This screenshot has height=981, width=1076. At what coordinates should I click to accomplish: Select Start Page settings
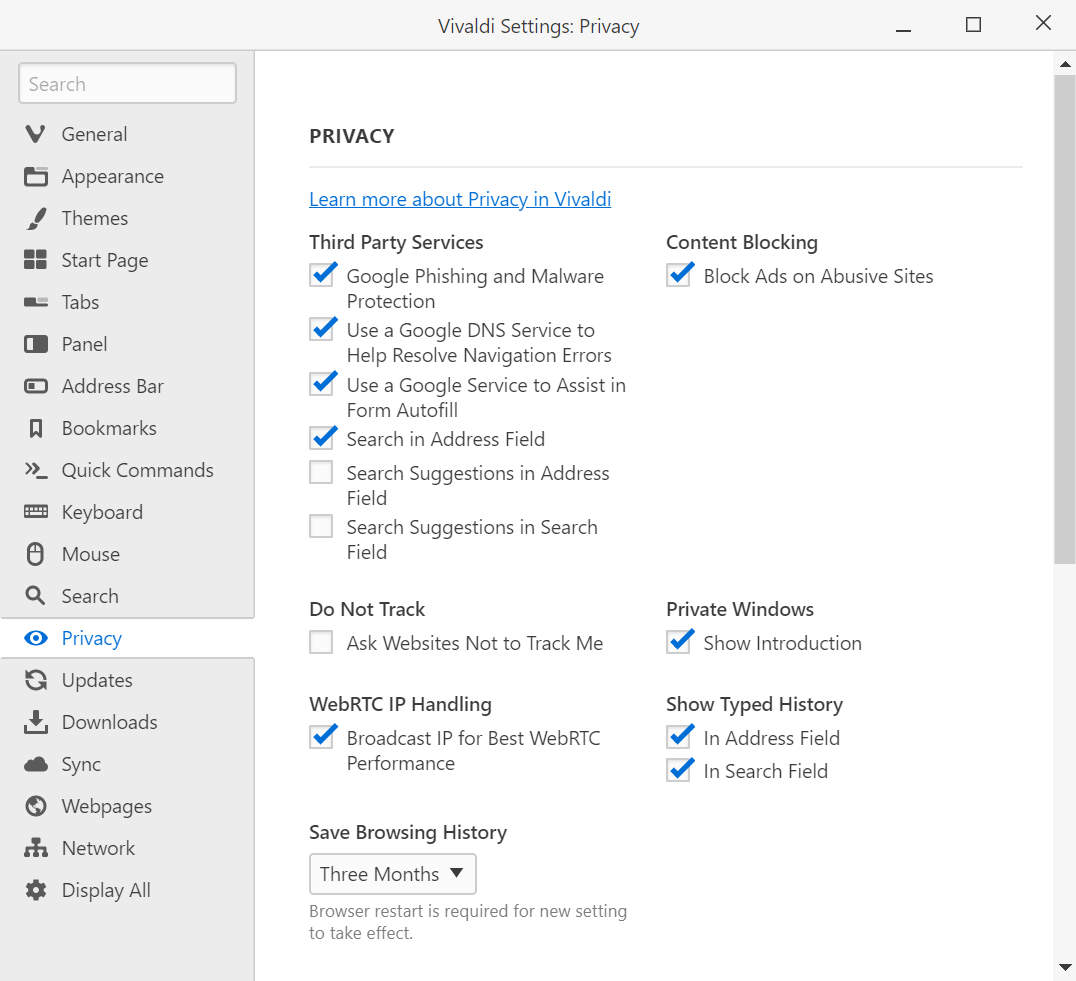[x=128, y=260]
